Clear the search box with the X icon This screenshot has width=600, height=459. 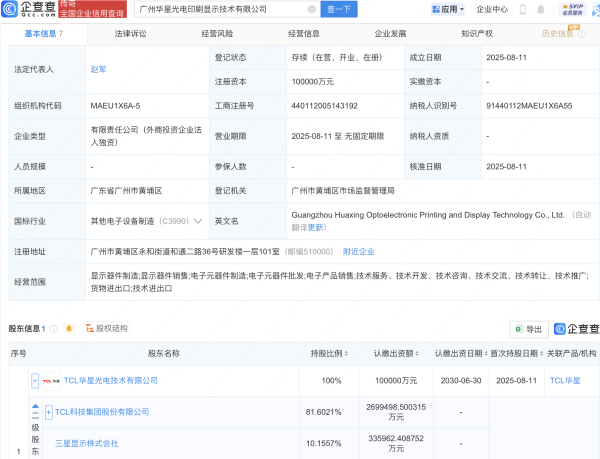312,9
